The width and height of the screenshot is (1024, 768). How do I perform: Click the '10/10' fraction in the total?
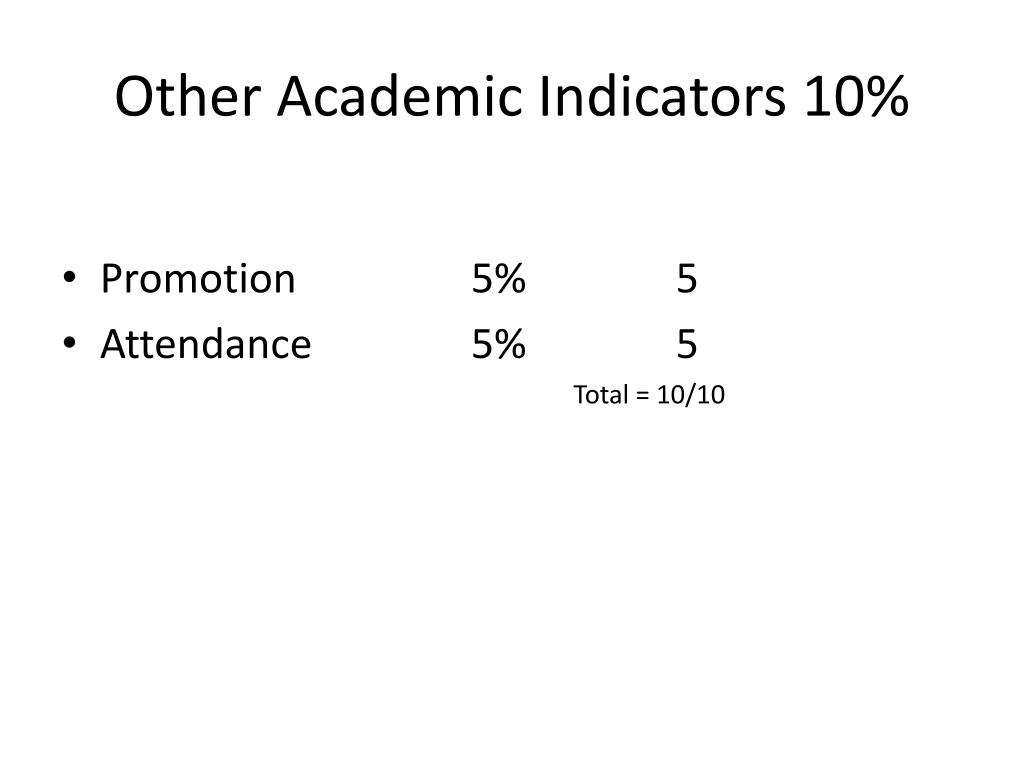pos(691,394)
